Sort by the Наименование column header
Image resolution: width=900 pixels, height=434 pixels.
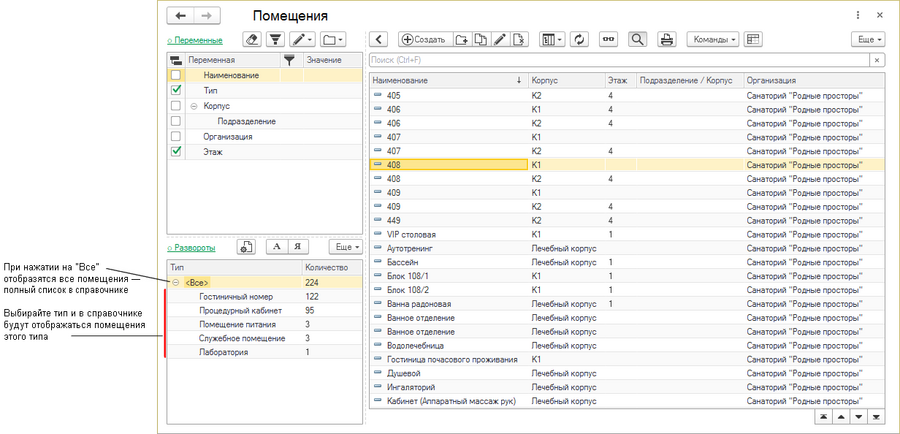449,80
